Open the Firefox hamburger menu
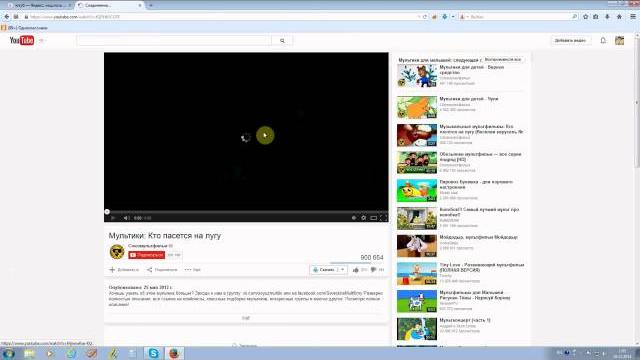Screen dimensions: 640x360 pos(633,17)
